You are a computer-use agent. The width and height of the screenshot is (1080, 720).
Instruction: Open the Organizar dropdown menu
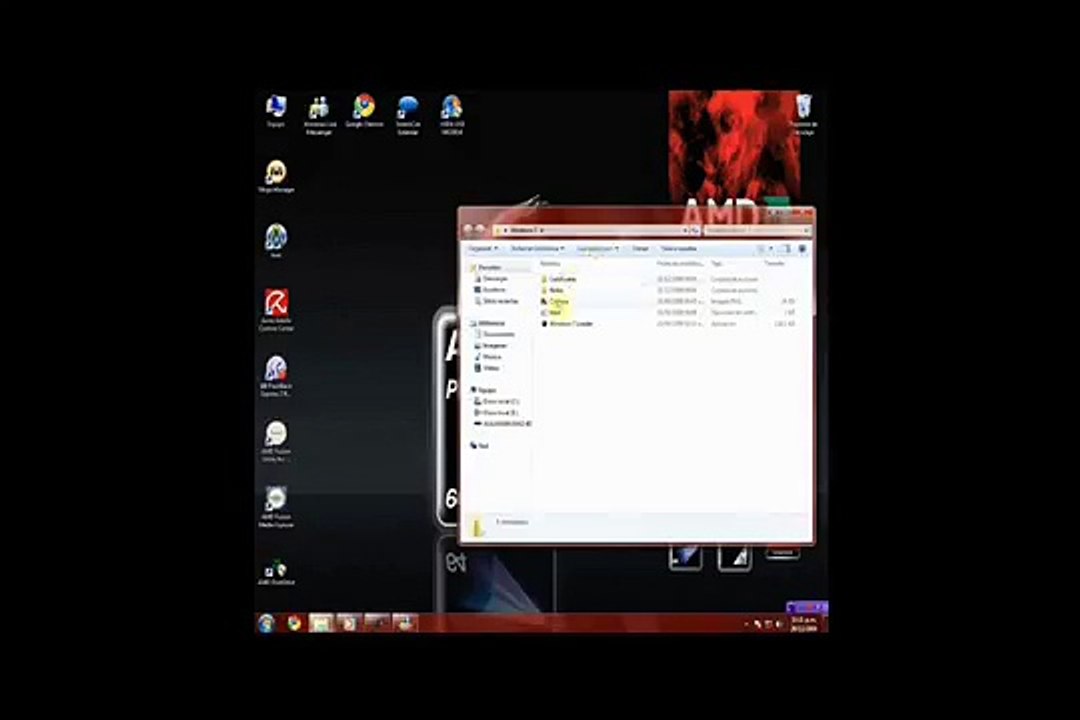483,249
